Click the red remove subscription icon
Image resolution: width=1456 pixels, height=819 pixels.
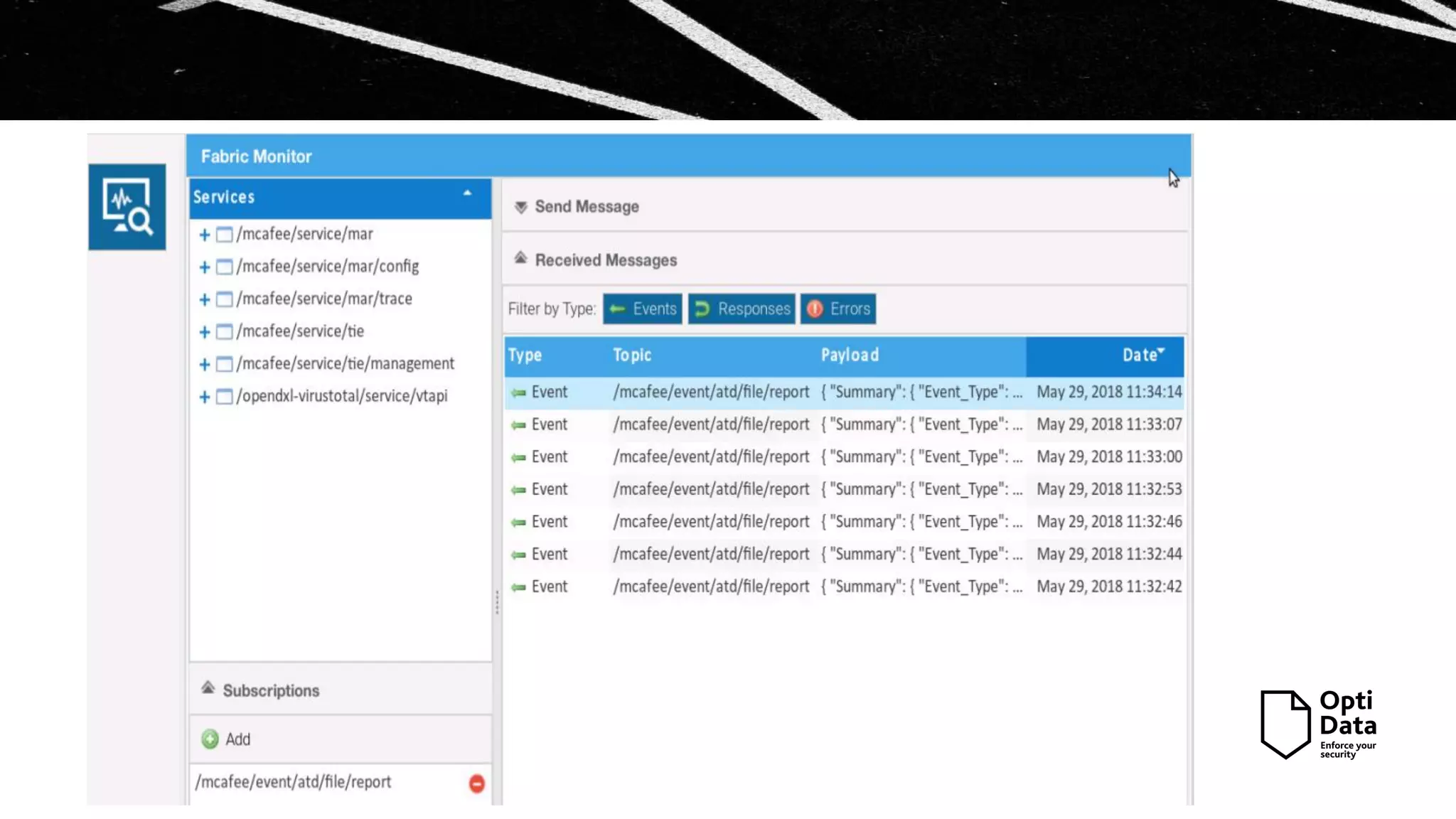[x=477, y=783]
